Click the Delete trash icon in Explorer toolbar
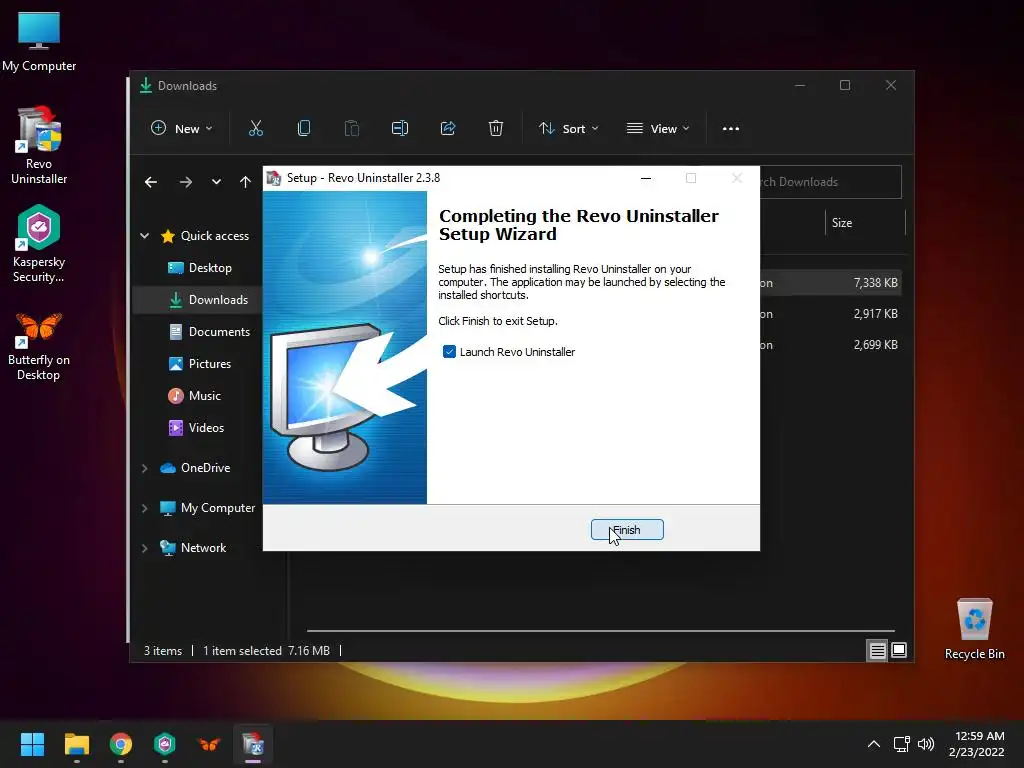Image resolution: width=1024 pixels, height=768 pixels. 496,129
